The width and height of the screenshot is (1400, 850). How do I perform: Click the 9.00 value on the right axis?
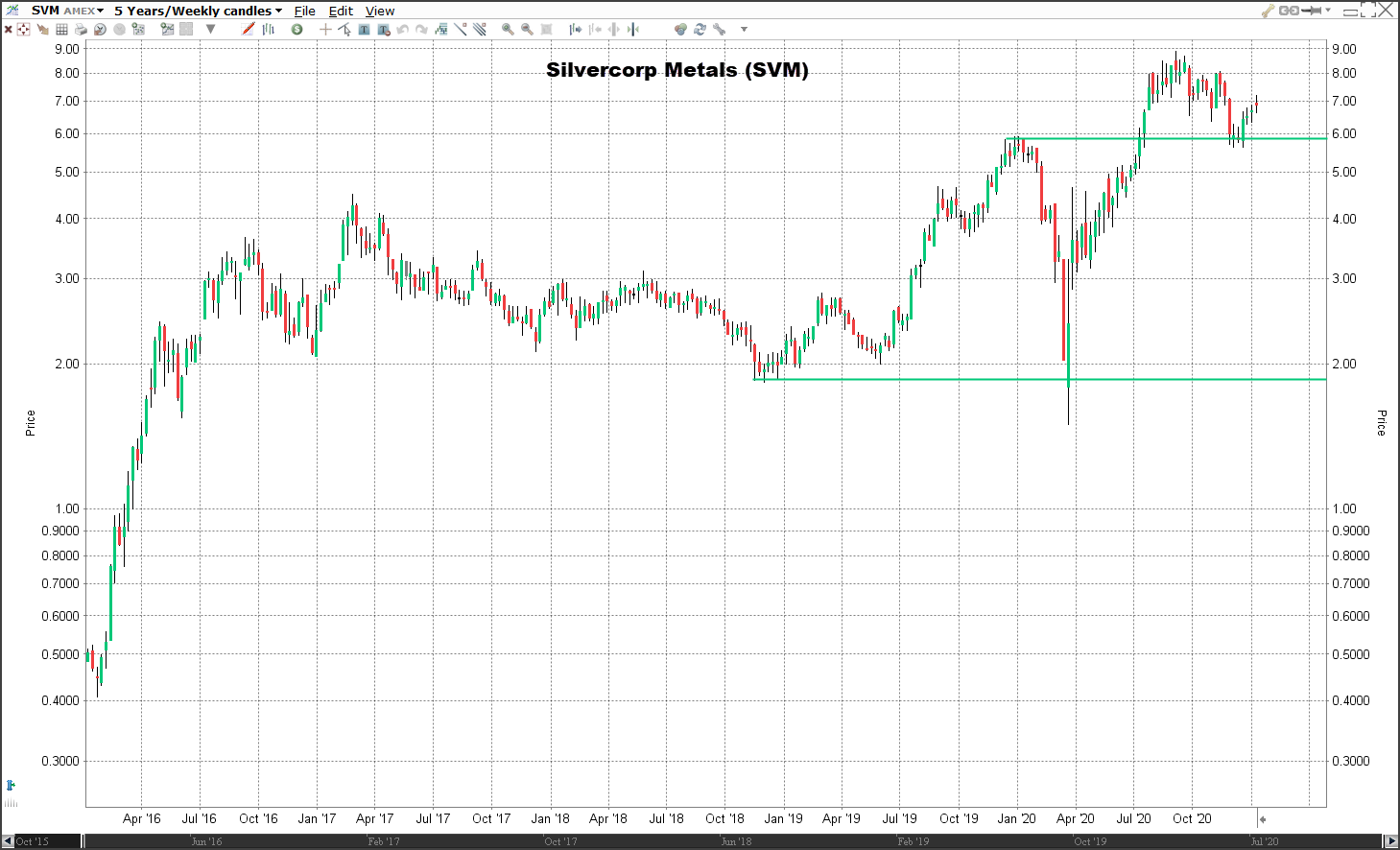pyautogui.click(x=1343, y=49)
